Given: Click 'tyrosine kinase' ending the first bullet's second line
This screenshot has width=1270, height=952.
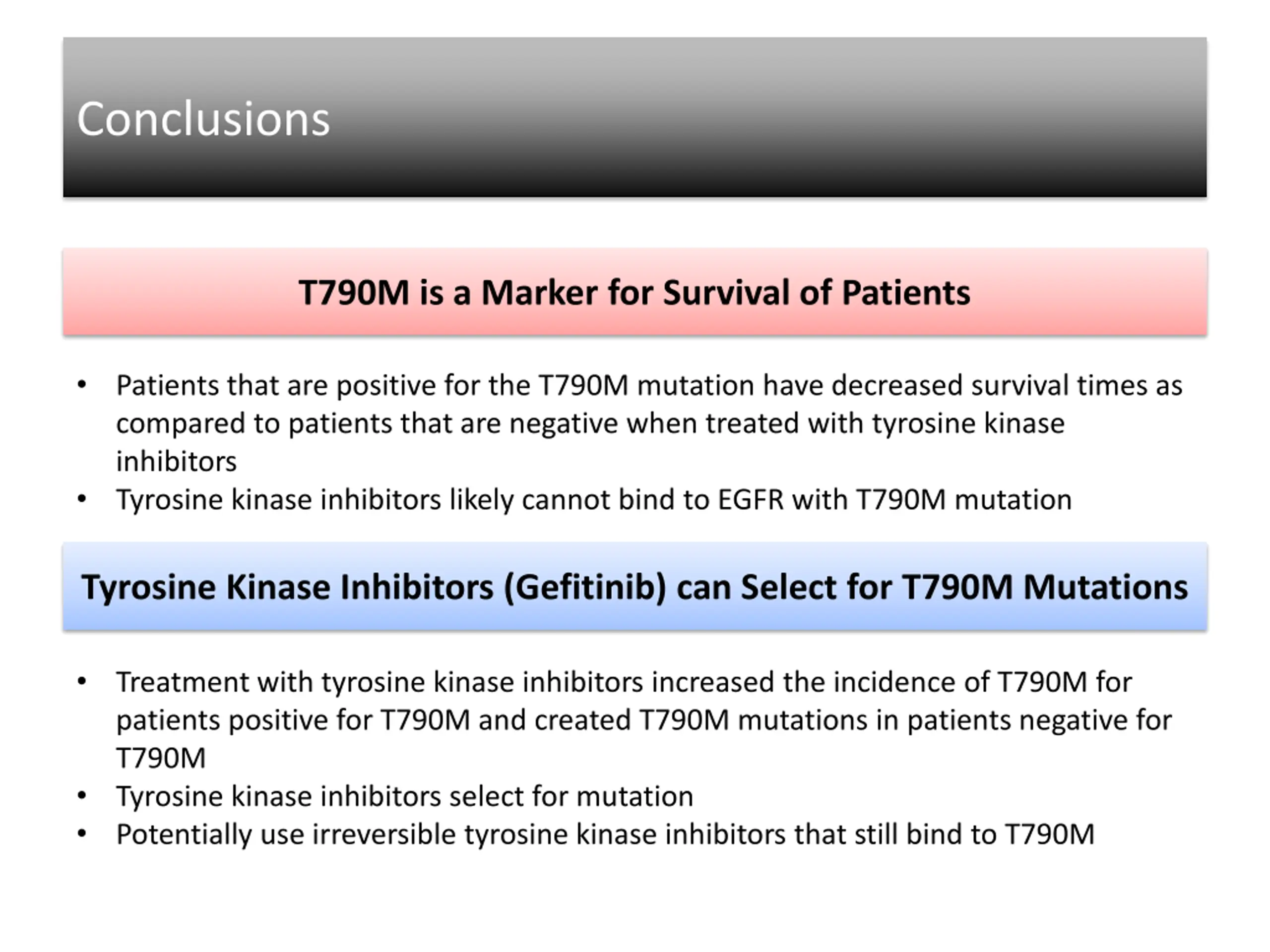Looking at the screenshot, I should pyautogui.click(x=968, y=423).
